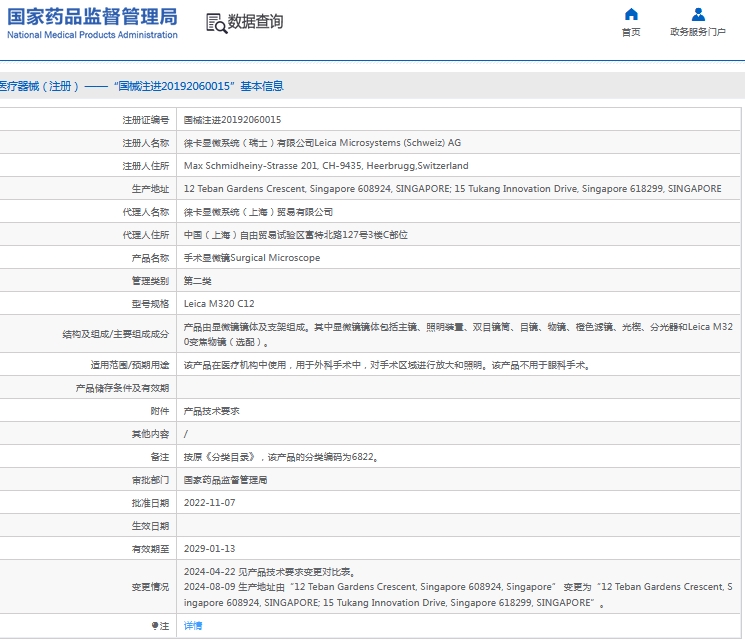Click the 产品储存条件及有效期 label
This screenshot has width=745, height=641.
[x=122, y=388]
